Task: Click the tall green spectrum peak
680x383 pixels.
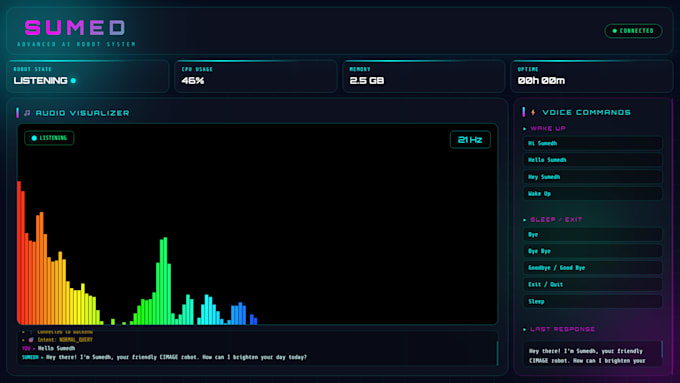Action: (165, 281)
